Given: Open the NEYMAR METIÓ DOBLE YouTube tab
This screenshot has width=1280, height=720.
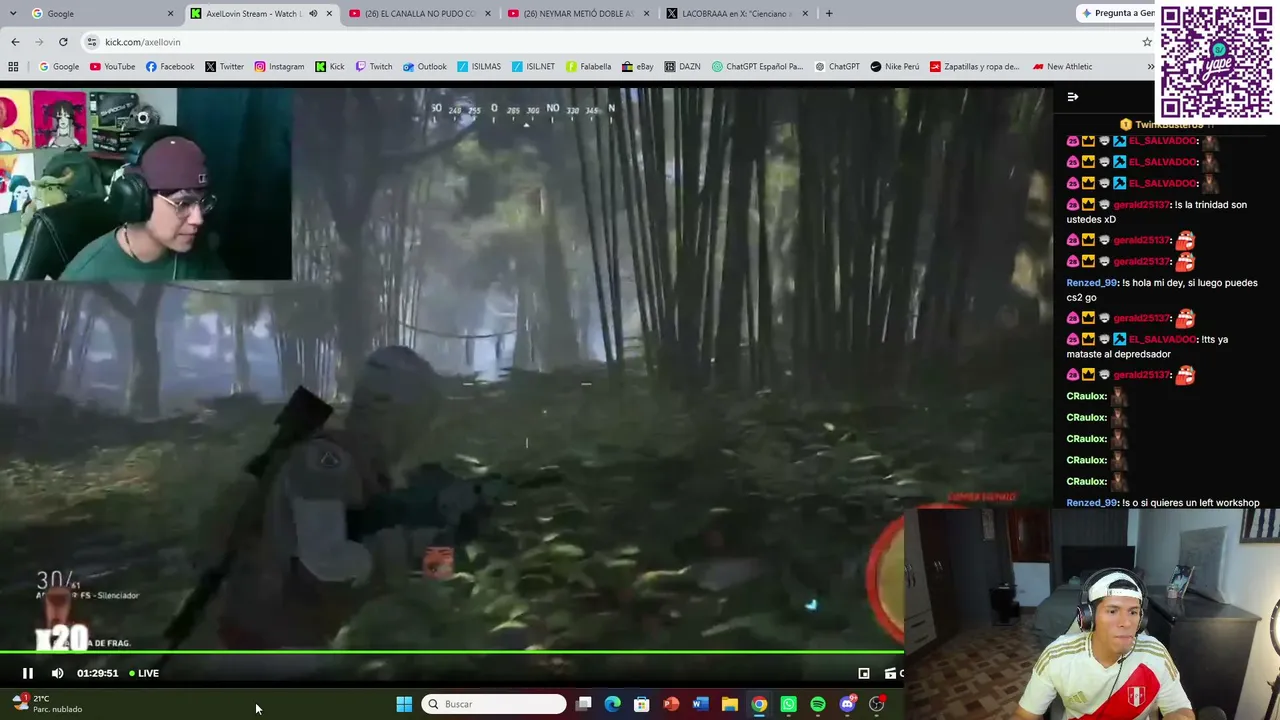Looking at the screenshot, I should pyautogui.click(x=579, y=13).
